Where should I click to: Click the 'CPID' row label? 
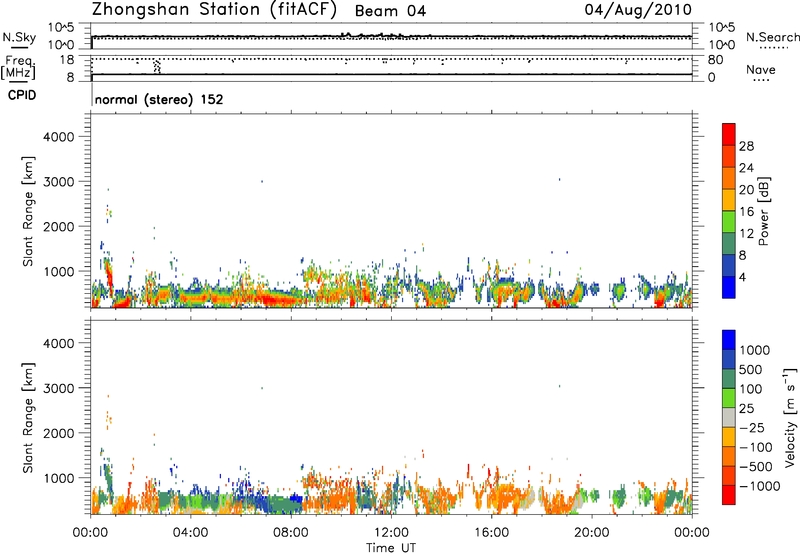pos(22,95)
